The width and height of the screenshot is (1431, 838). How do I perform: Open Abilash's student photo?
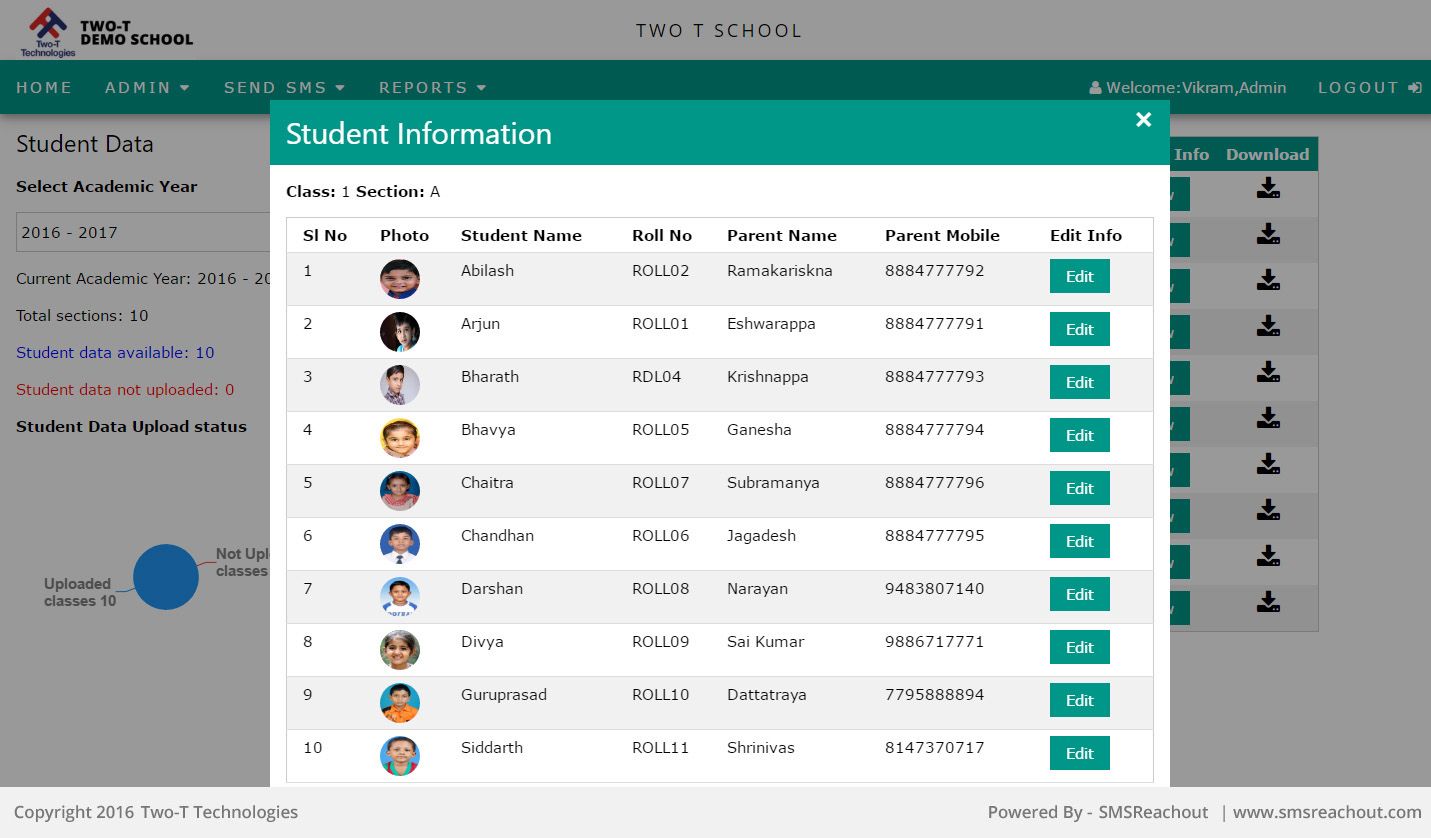point(400,279)
